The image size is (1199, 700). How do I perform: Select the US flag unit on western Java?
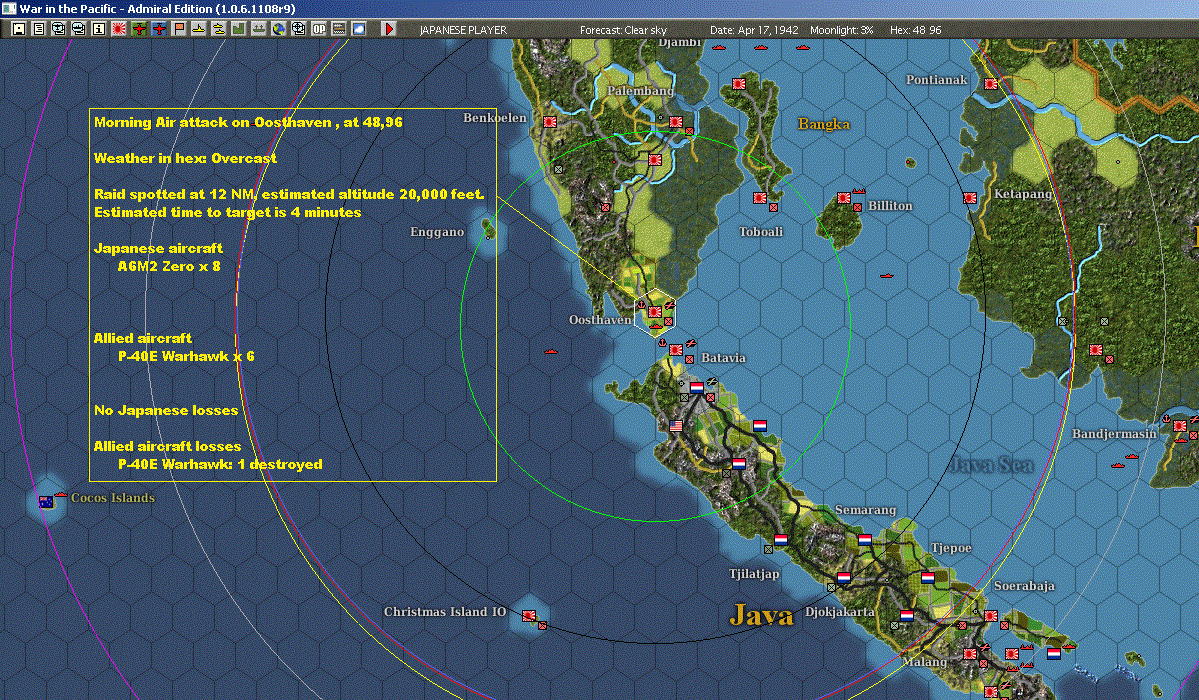coord(676,426)
